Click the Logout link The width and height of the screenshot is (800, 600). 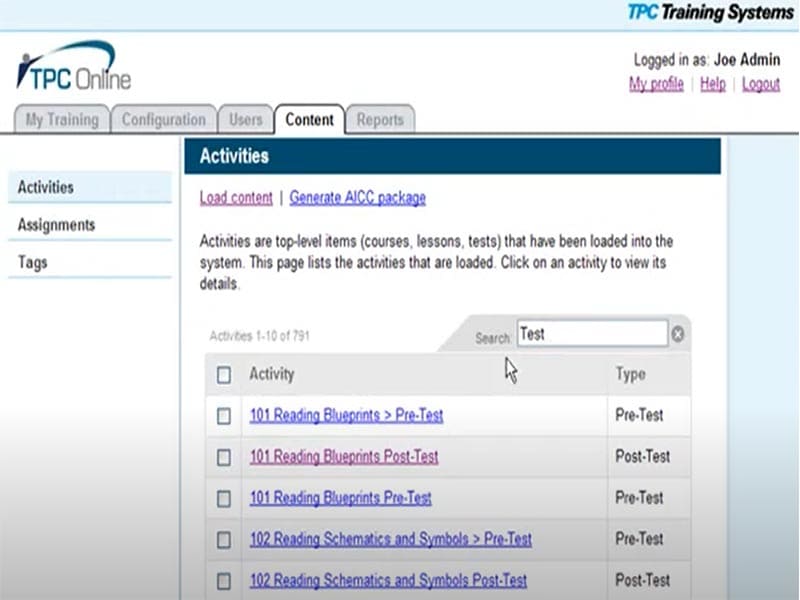tap(761, 84)
